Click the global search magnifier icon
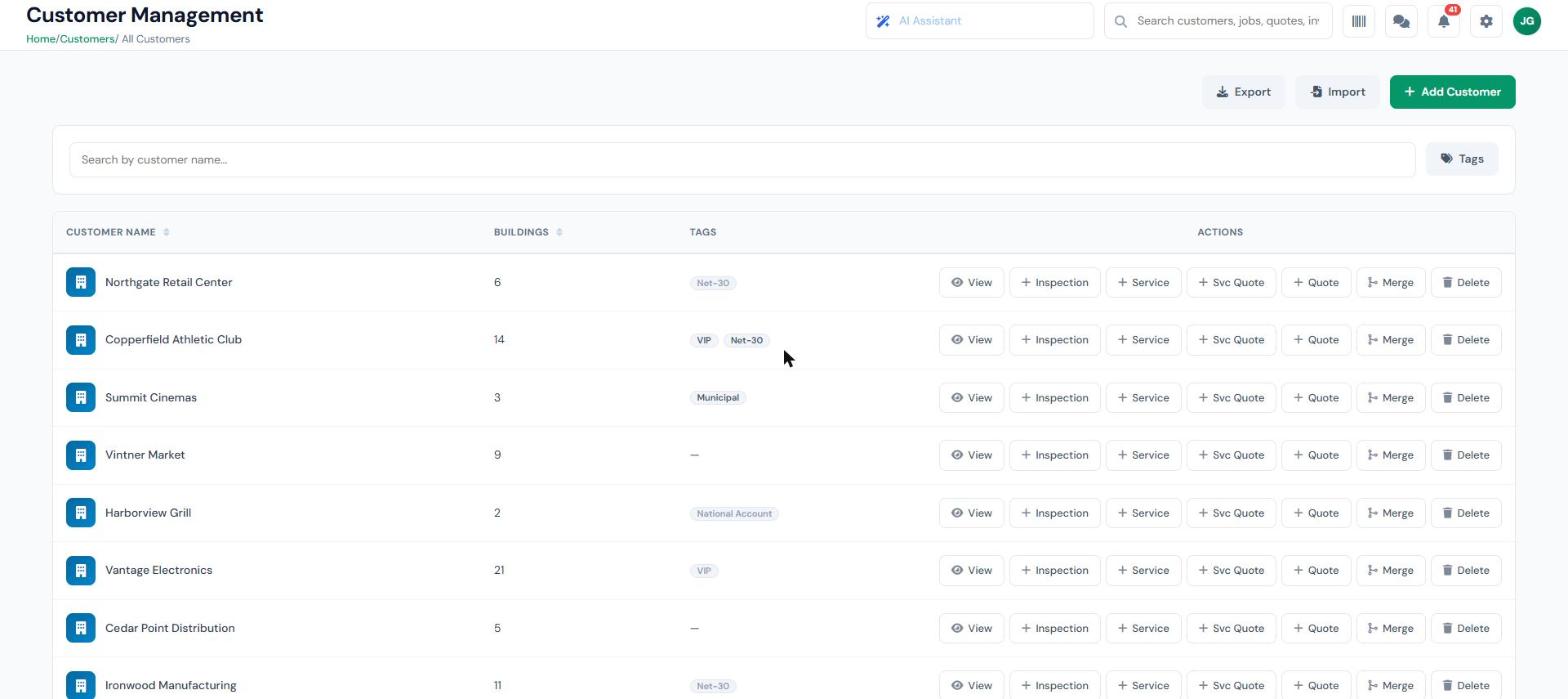The width and height of the screenshot is (1568, 699). [x=1121, y=21]
